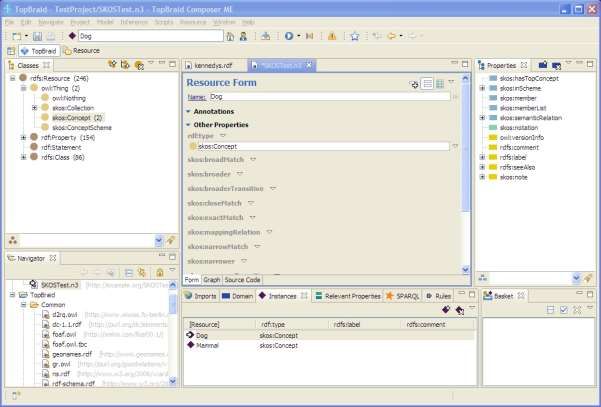Open the skos:broader property dropdown arrow

tap(240, 174)
